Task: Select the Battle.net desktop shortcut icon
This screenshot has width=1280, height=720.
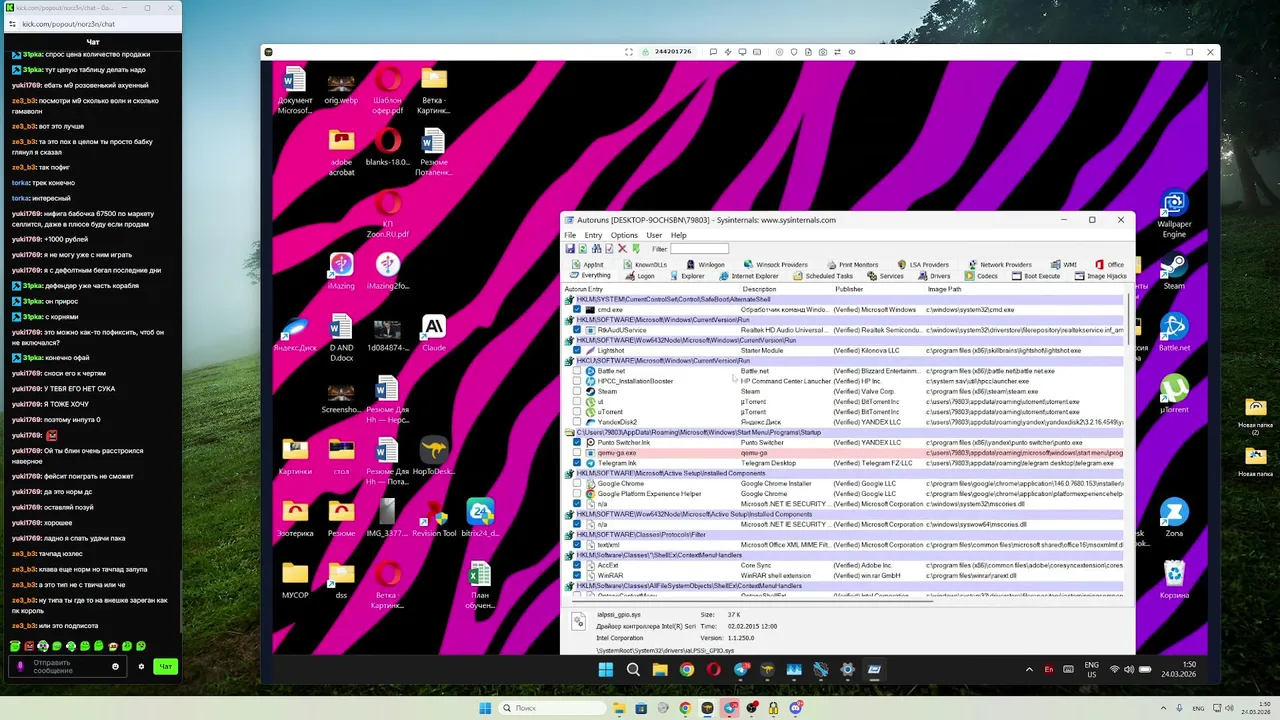Action: pyautogui.click(x=1174, y=333)
